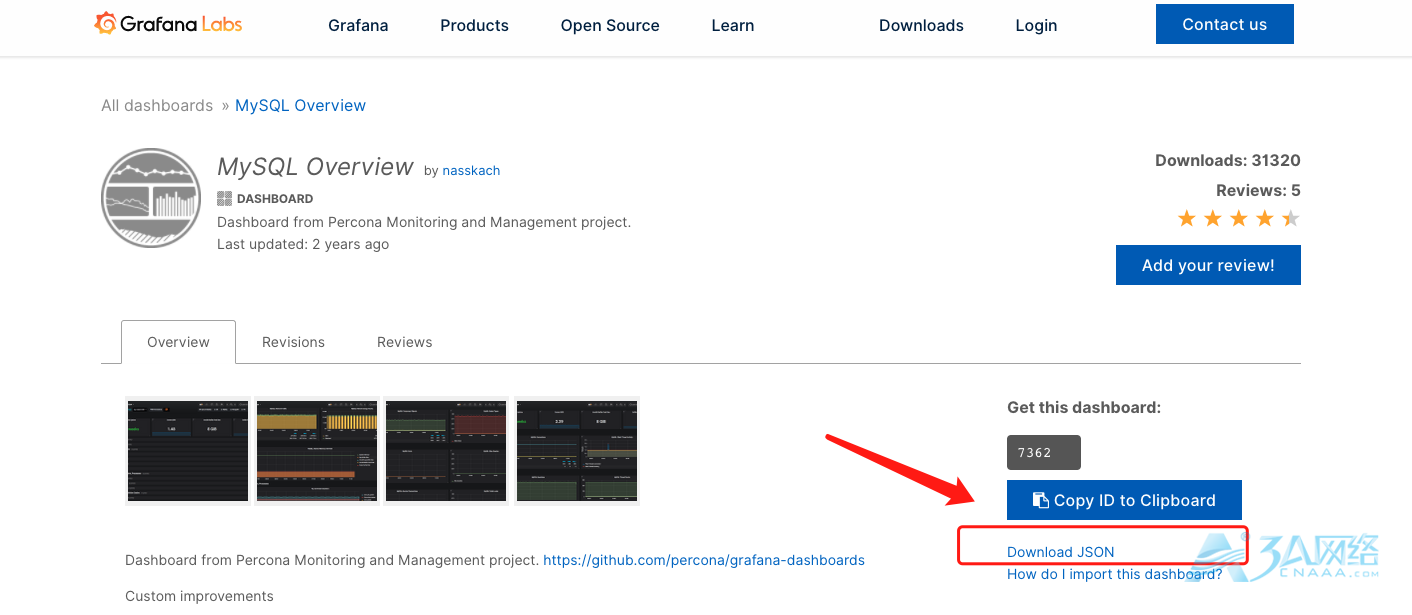Click the "Last updated: 2 years ago" text
Viewport: 1412px width, 615px height.
coord(303,244)
